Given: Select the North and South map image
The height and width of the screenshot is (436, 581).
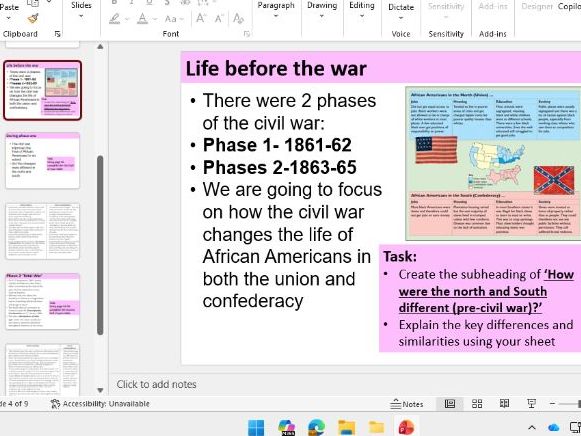Looking at the screenshot, I should coord(493,163).
